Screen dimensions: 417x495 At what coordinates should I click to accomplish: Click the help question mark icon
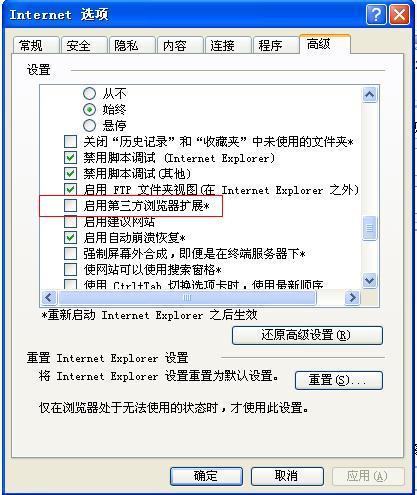pos(376,15)
